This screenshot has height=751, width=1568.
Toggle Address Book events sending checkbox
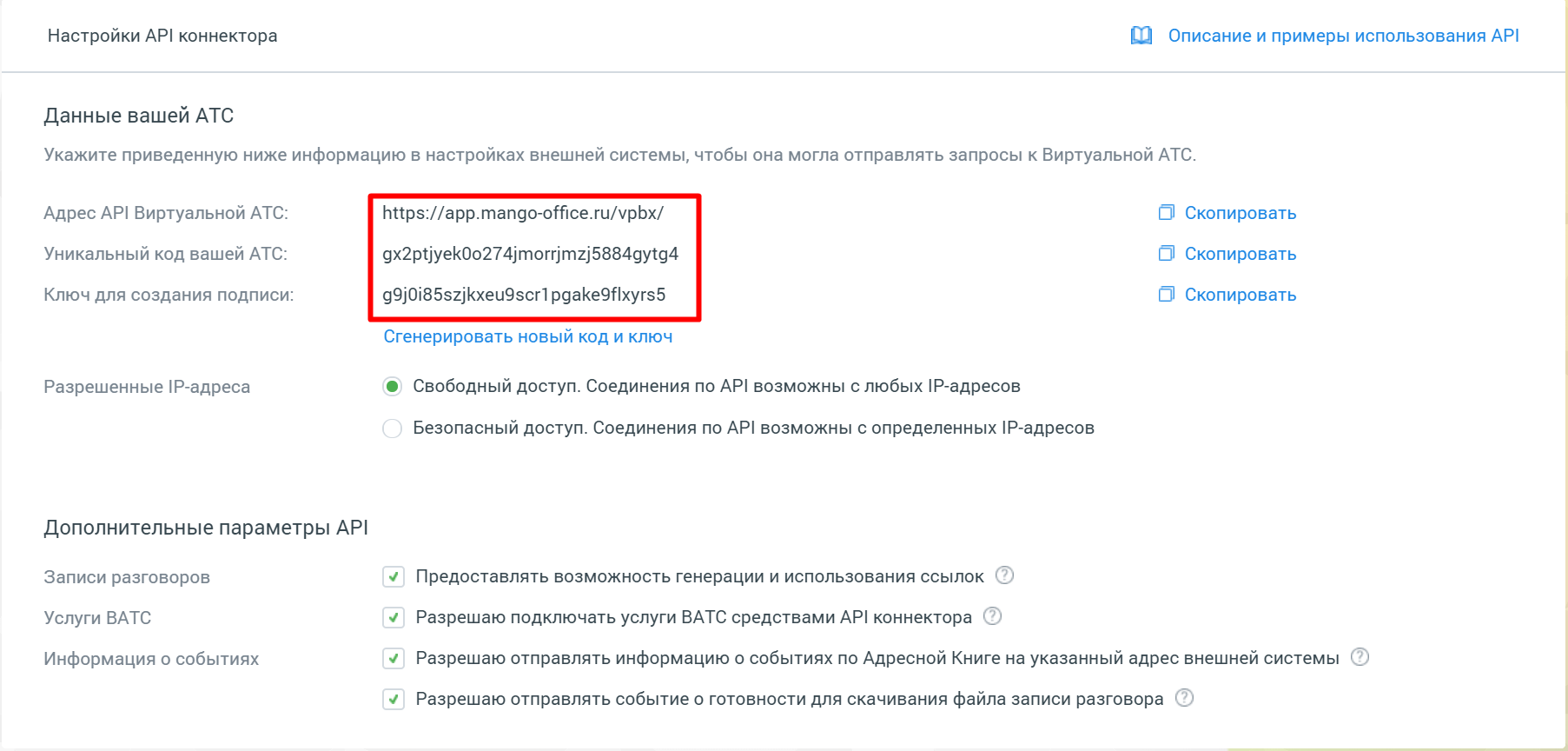[x=394, y=658]
